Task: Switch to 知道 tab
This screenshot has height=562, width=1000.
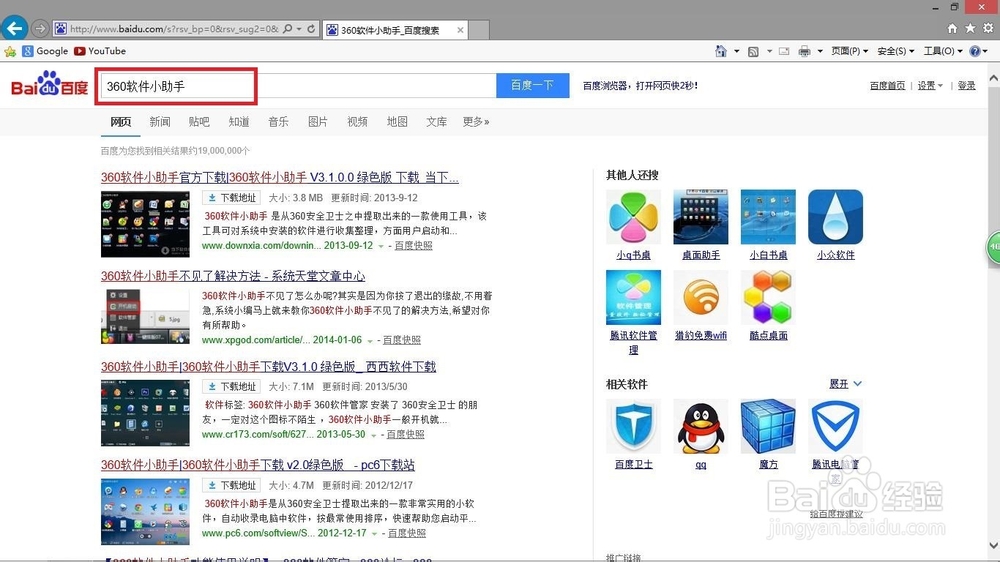Action: pyautogui.click(x=239, y=121)
